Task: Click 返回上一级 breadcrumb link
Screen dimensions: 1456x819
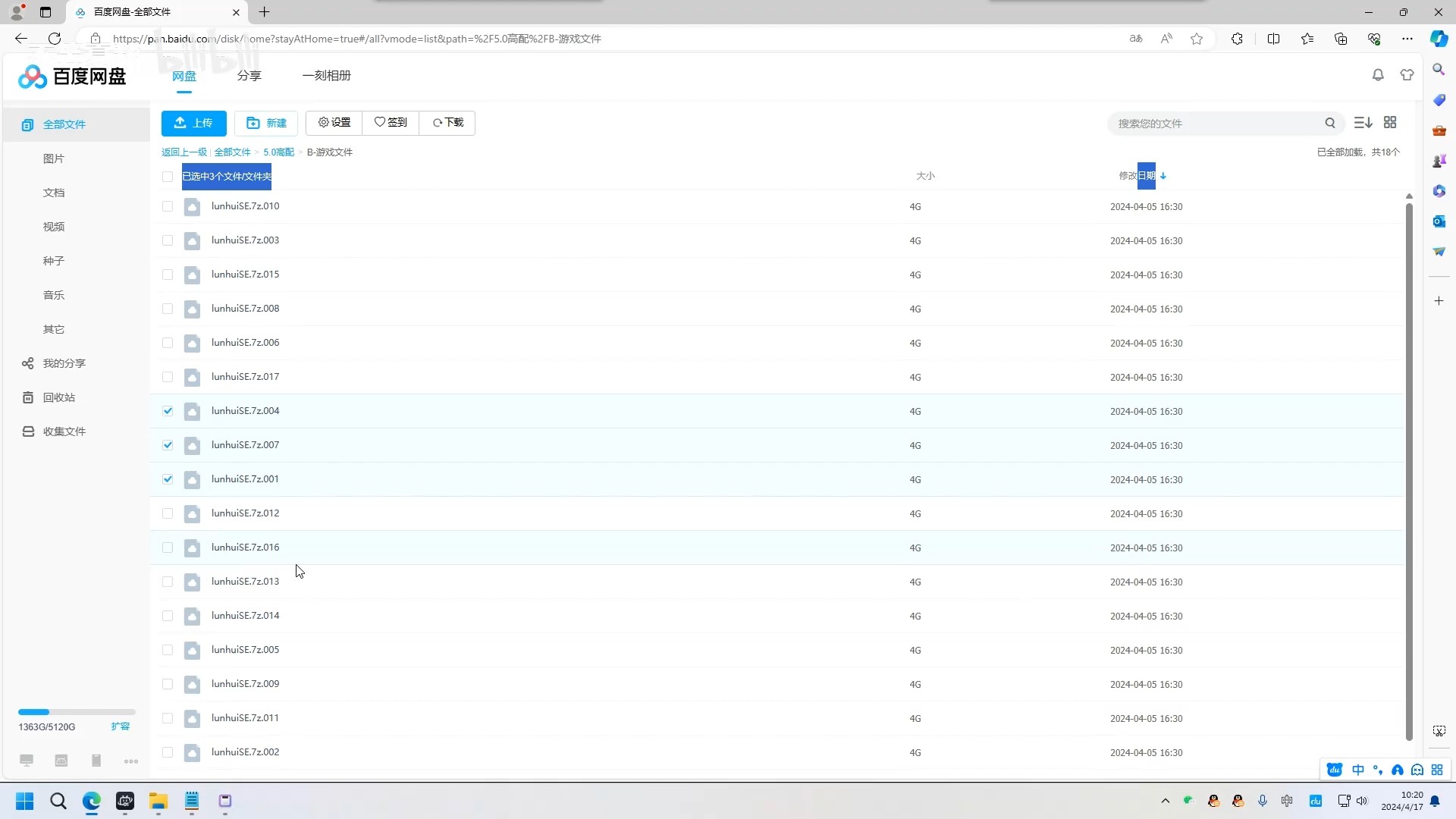Action: [x=184, y=152]
